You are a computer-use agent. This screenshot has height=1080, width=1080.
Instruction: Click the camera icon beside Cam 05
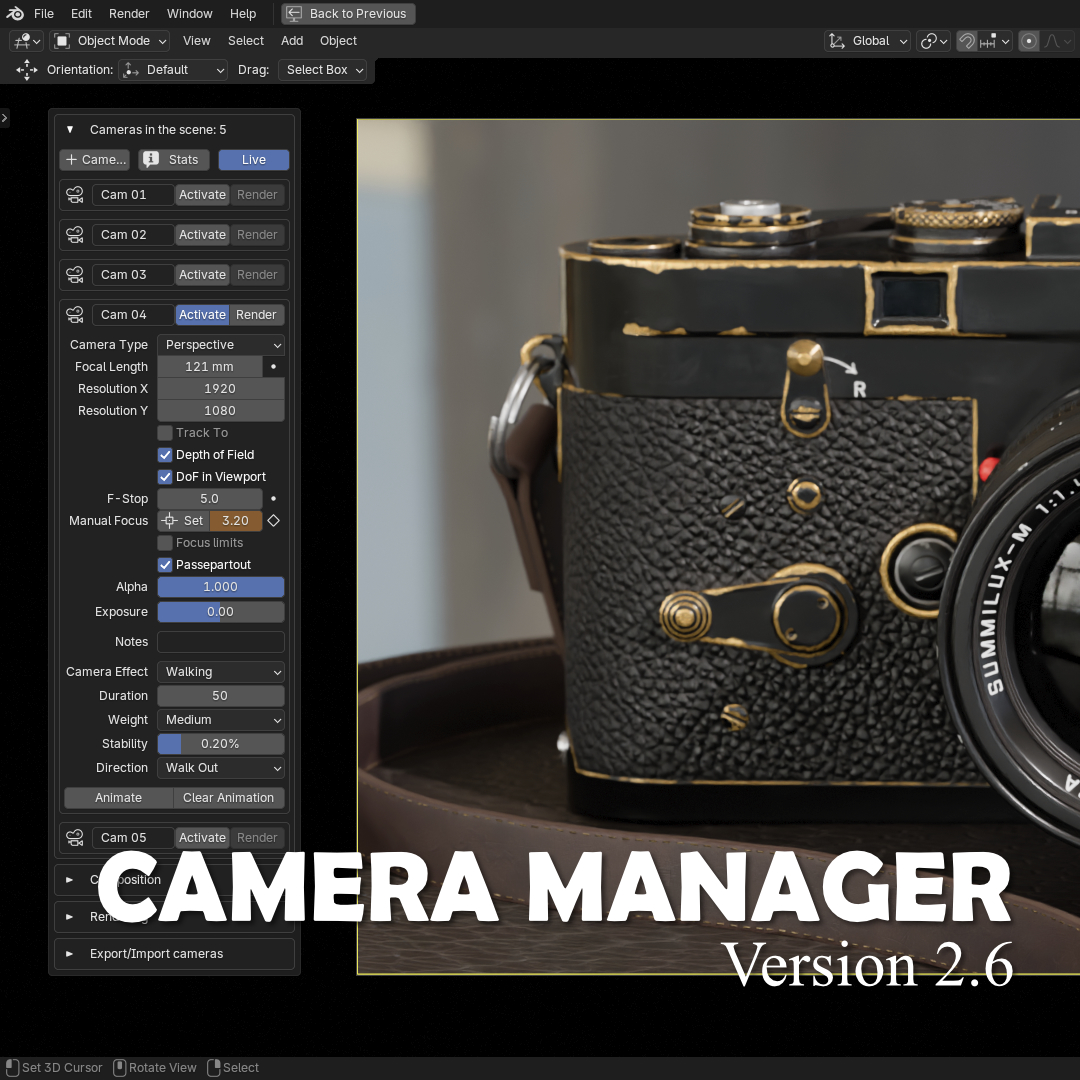(x=75, y=838)
